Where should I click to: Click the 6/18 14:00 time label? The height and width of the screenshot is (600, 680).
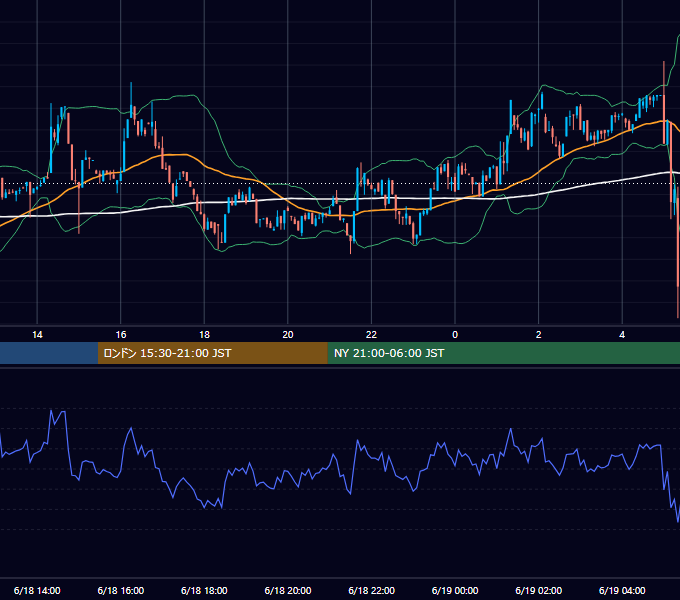37,590
